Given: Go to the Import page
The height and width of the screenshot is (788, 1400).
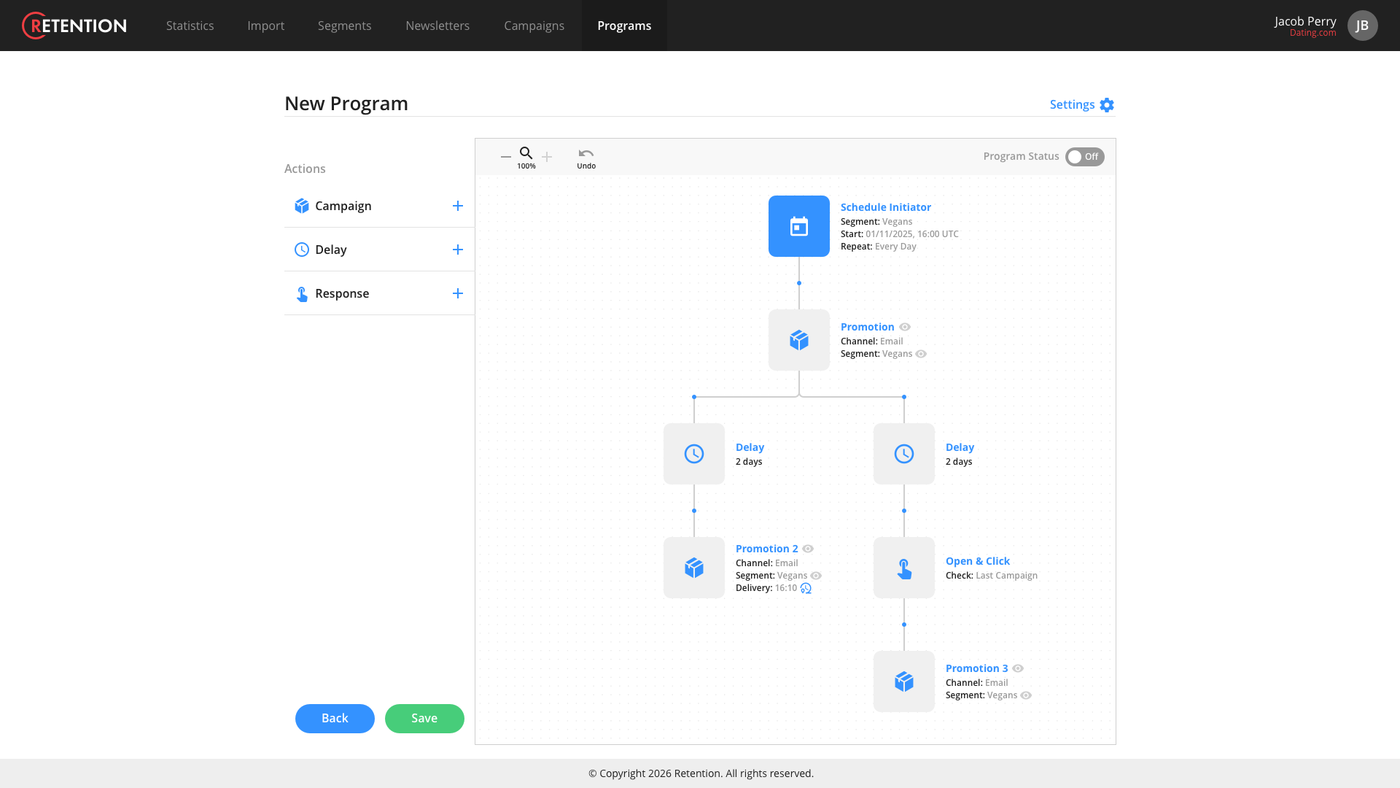Looking at the screenshot, I should click(x=266, y=25).
